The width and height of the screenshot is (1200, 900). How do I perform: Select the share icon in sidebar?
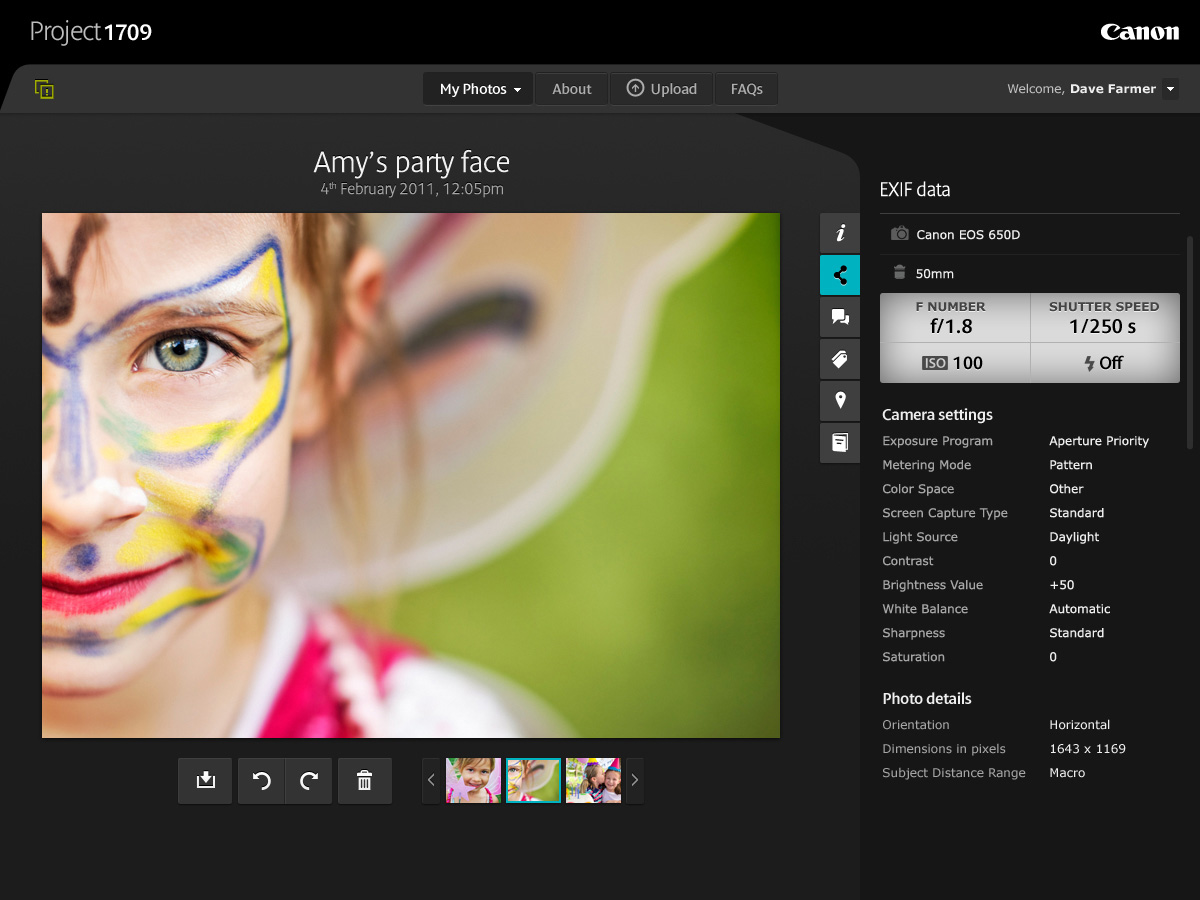pos(840,275)
